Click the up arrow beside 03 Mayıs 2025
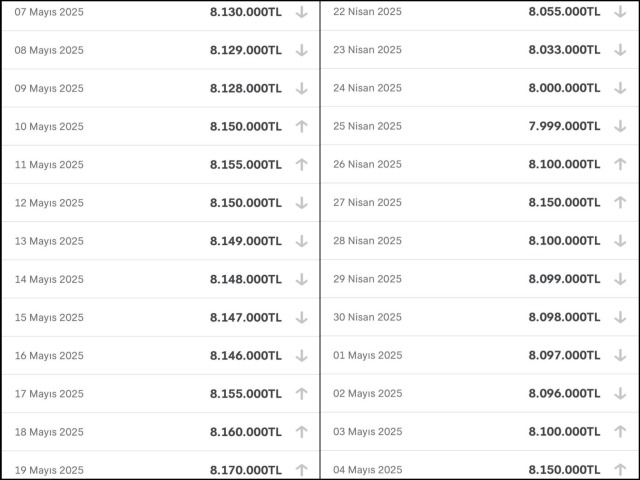640x480 pixels. (620, 432)
